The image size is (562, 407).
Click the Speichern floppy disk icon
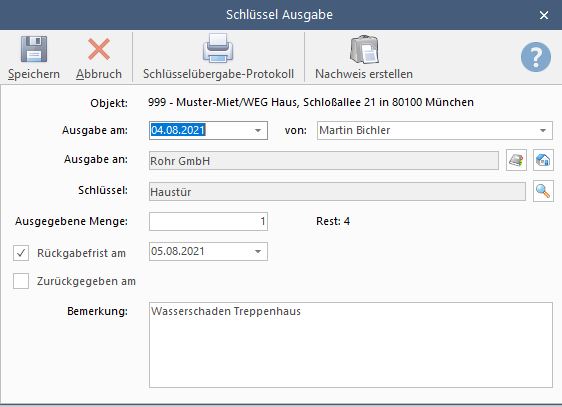pyautogui.click(x=34, y=49)
